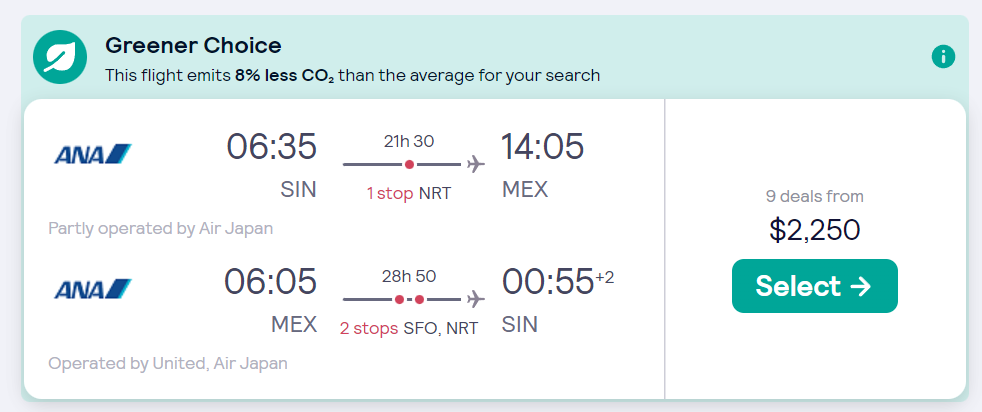Click the green leaf Greener Choice icon
The width and height of the screenshot is (982, 412).
[x=59, y=58]
